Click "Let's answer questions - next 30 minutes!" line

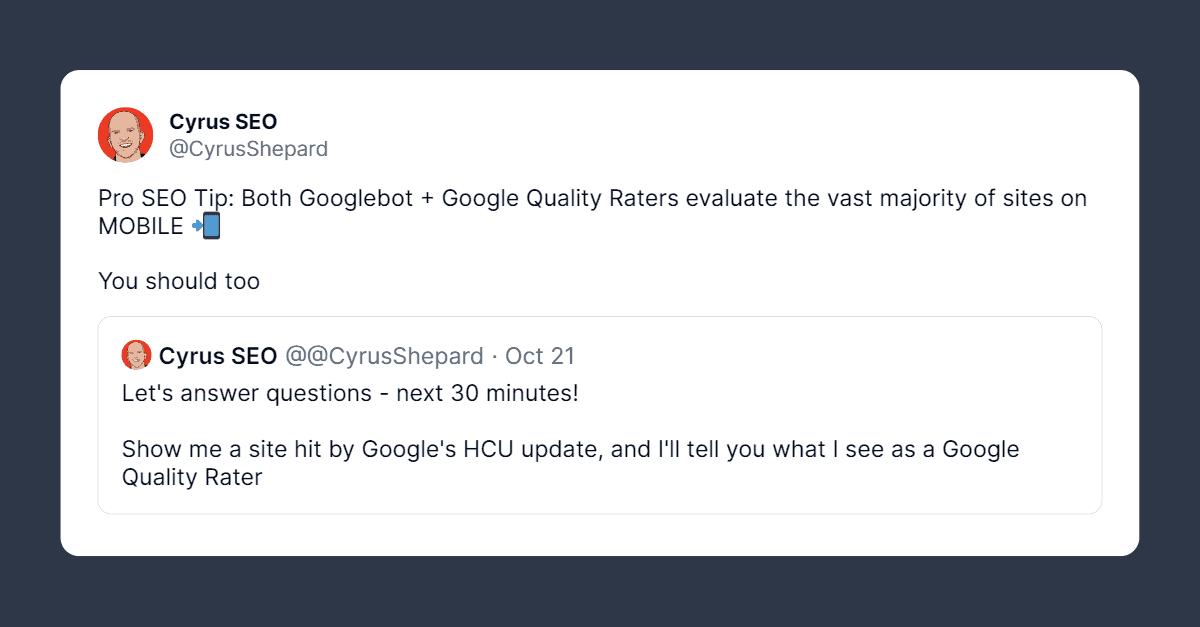(350, 393)
